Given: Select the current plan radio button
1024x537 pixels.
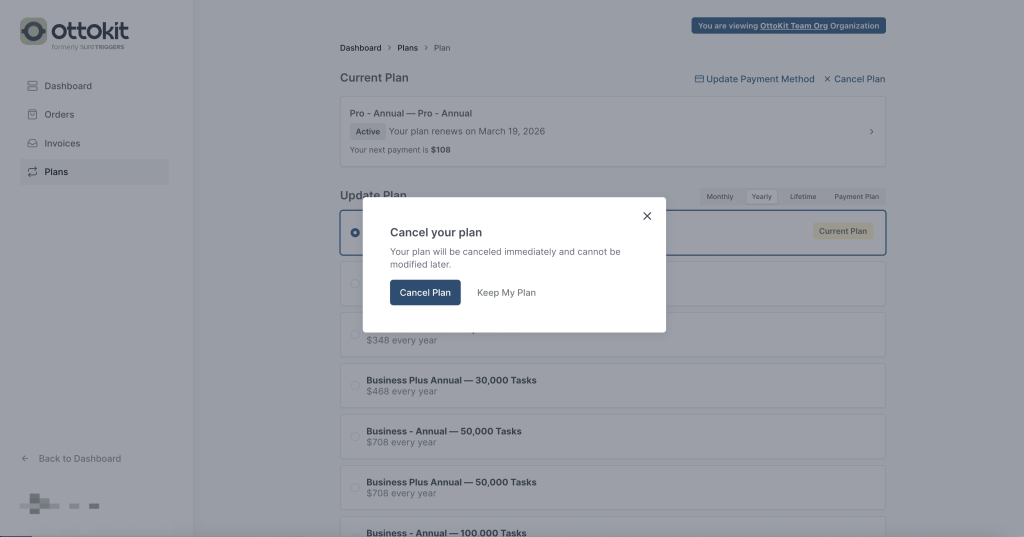Looking at the screenshot, I should click(355, 232).
